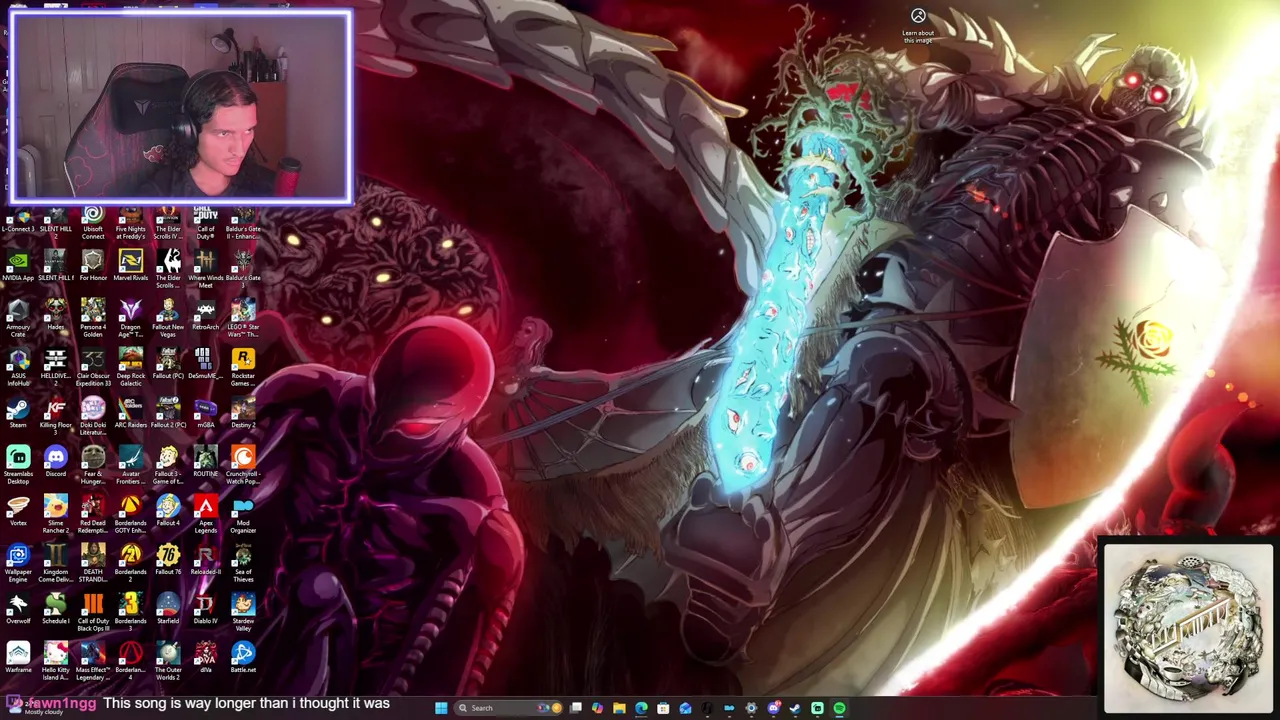Open the Overwolf shortcut

18,609
